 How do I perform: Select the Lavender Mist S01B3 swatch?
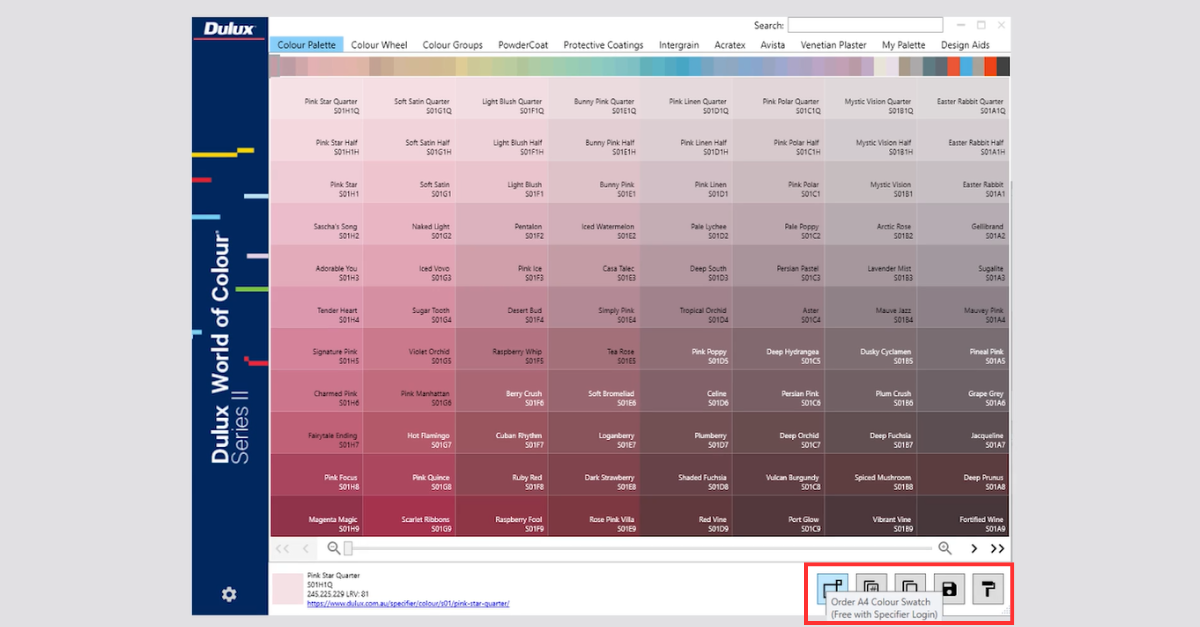pos(871,266)
